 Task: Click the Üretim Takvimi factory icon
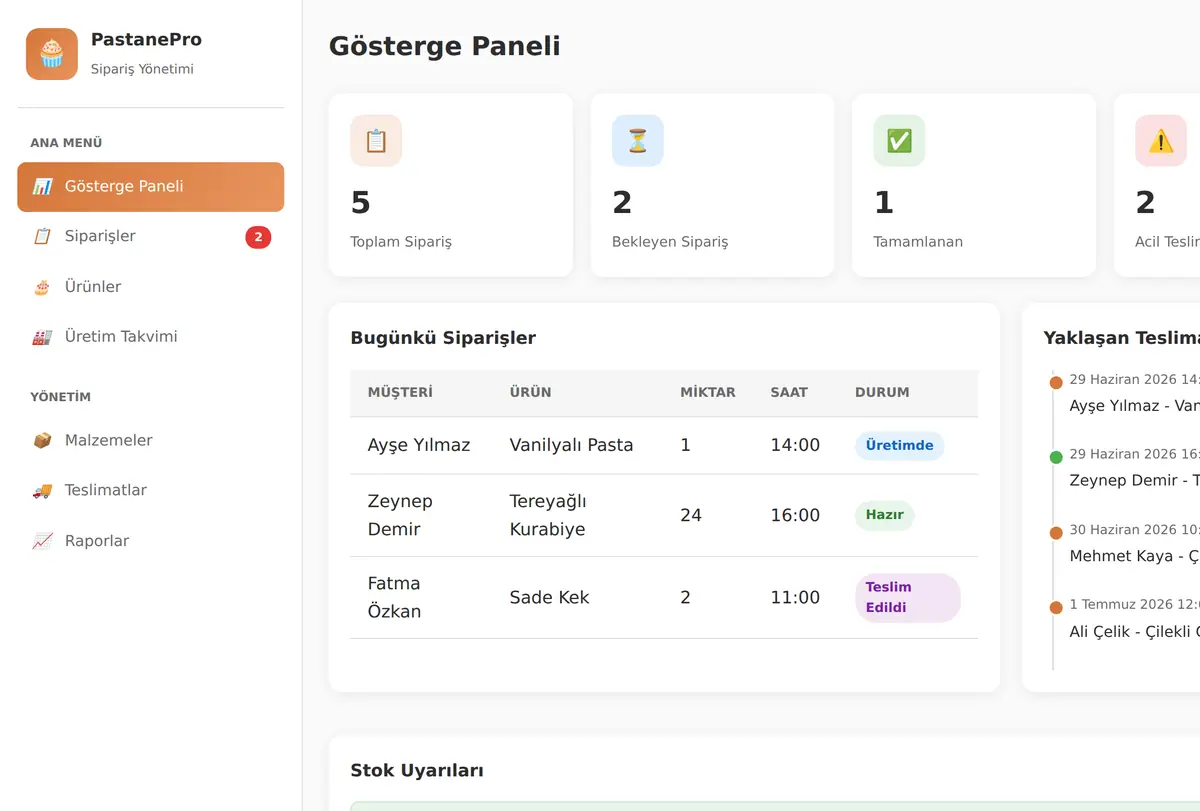(x=42, y=337)
